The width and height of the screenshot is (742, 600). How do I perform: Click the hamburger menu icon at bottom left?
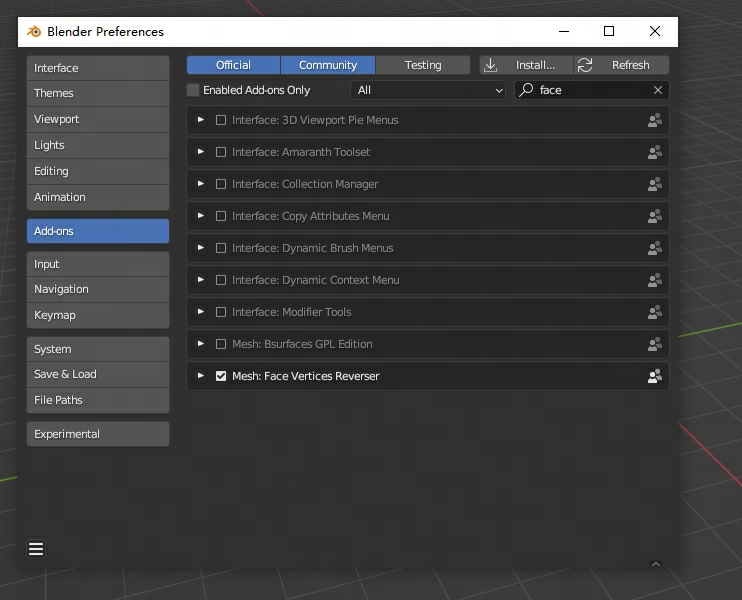point(36,549)
